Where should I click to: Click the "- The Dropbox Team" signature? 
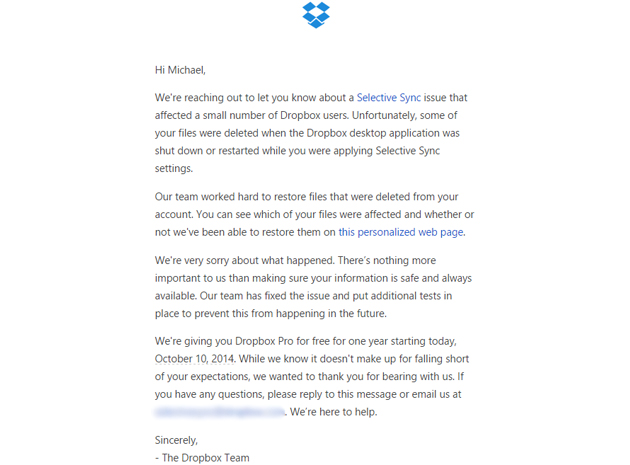click(202, 457)
